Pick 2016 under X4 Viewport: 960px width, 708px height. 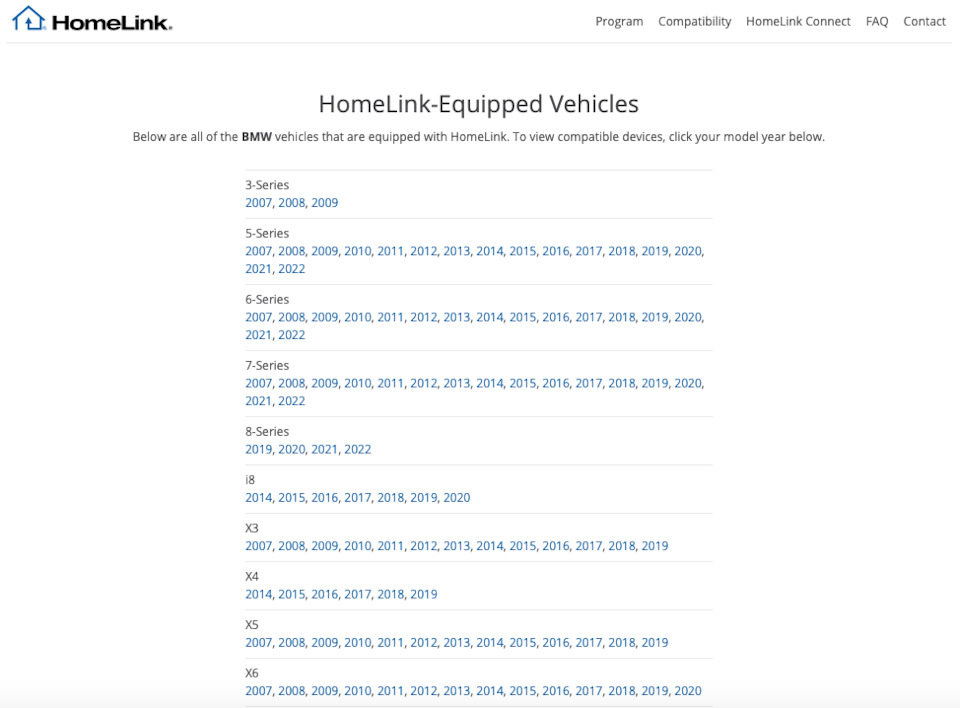click(x=324, y=594)
